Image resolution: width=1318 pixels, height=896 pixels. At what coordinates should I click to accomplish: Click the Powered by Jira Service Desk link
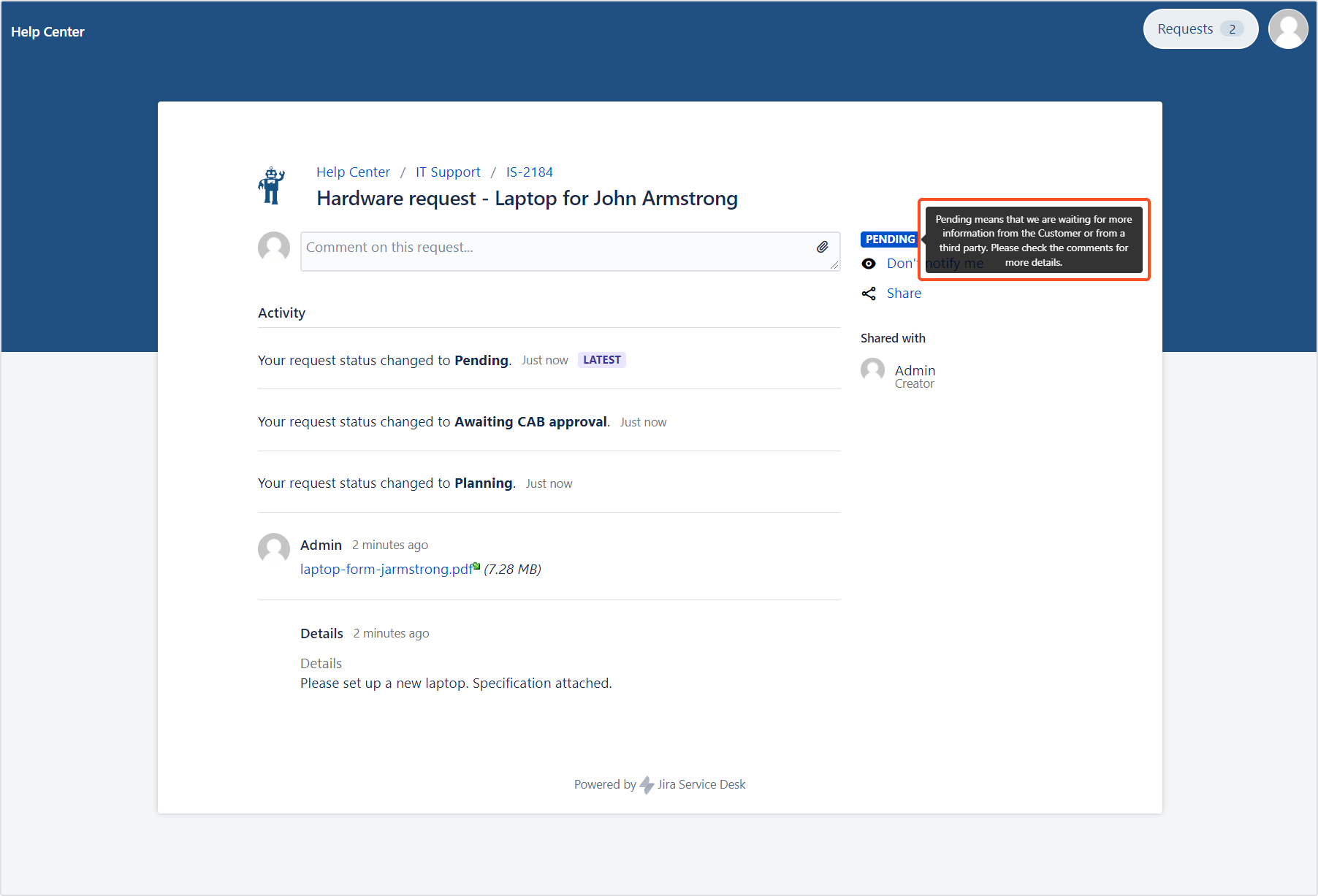tap(660, 784)
